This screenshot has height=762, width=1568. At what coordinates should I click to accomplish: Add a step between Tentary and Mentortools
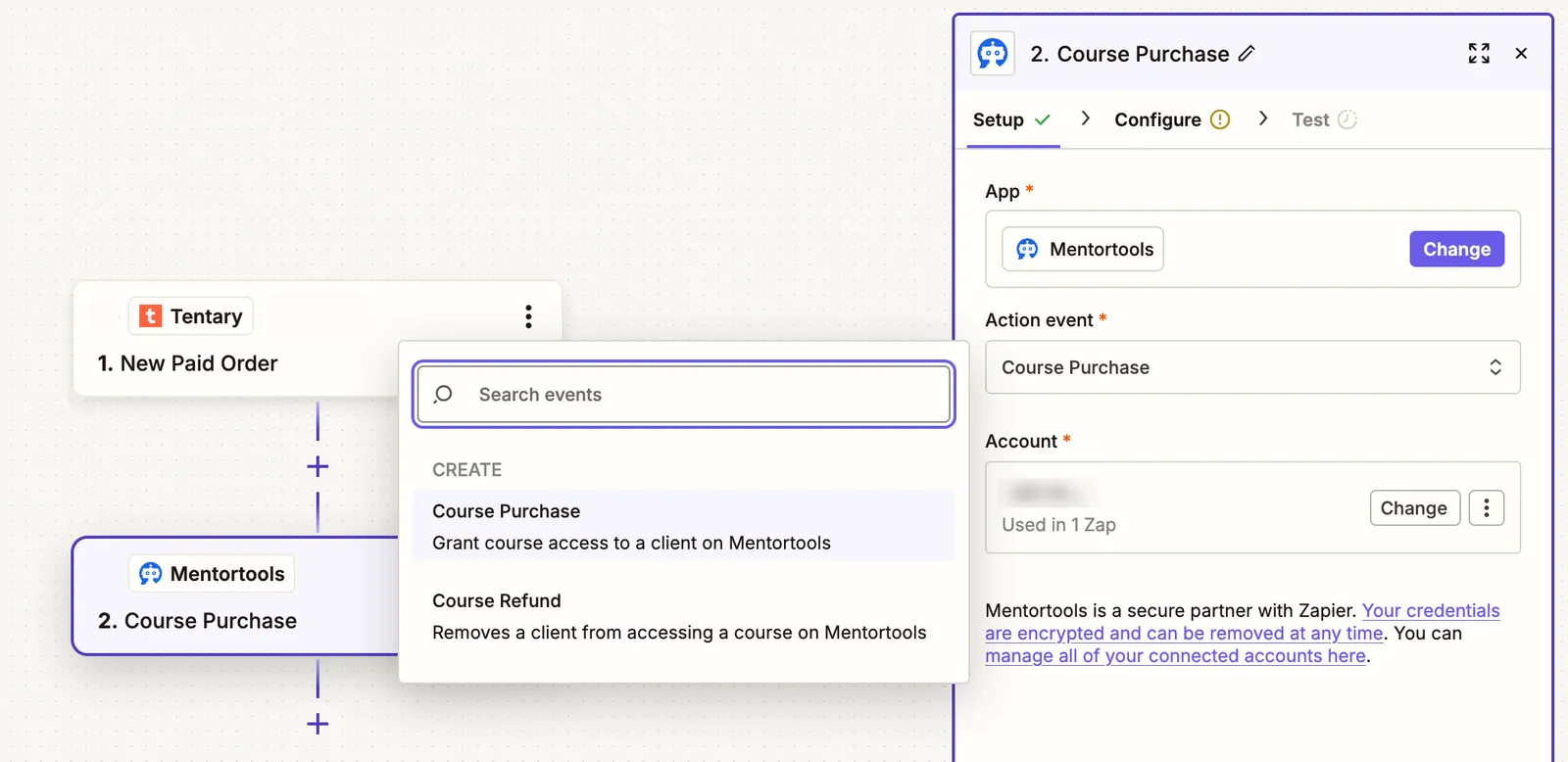click(318, 466)
